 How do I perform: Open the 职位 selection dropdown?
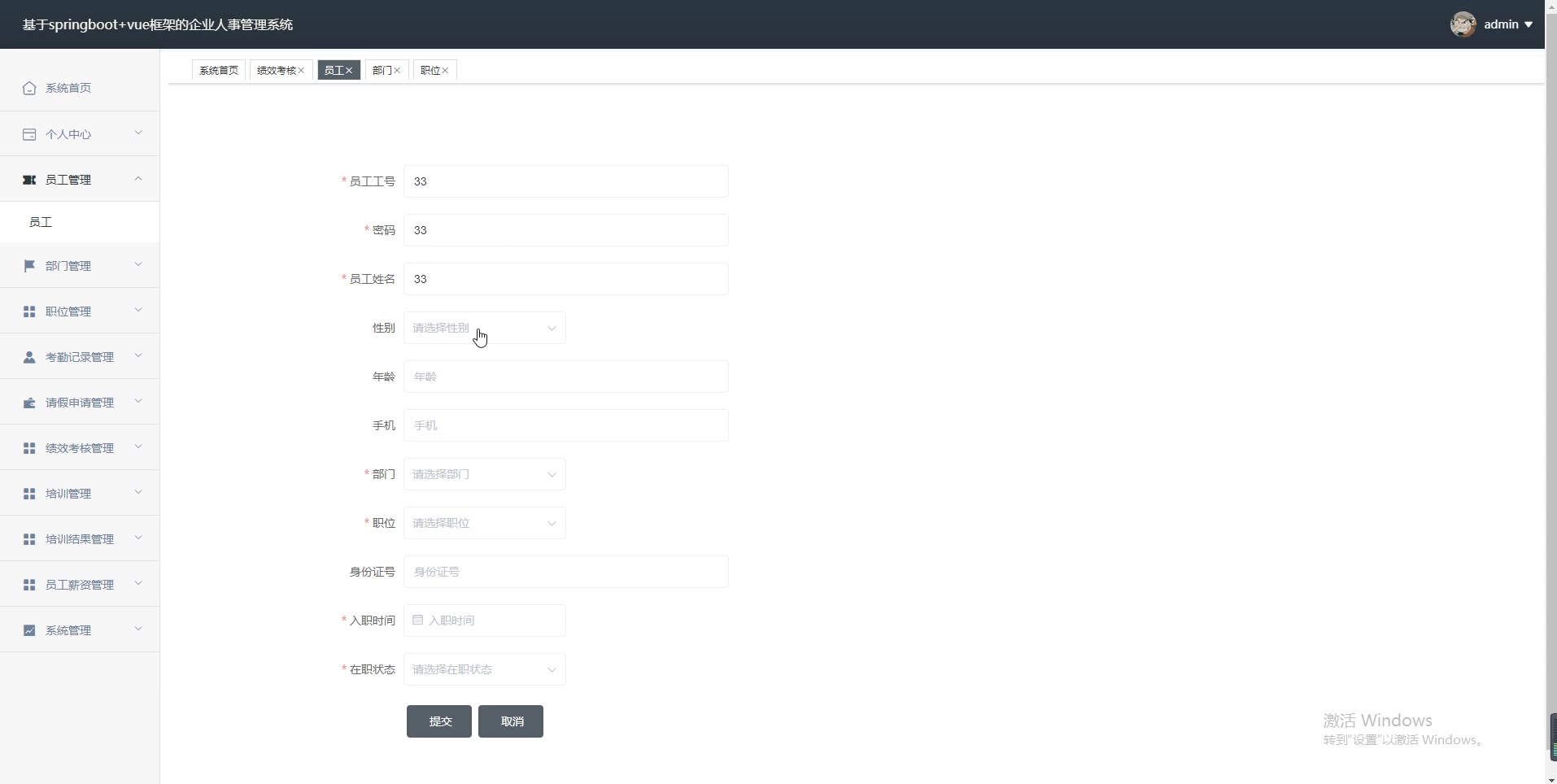tap(485, 523)
